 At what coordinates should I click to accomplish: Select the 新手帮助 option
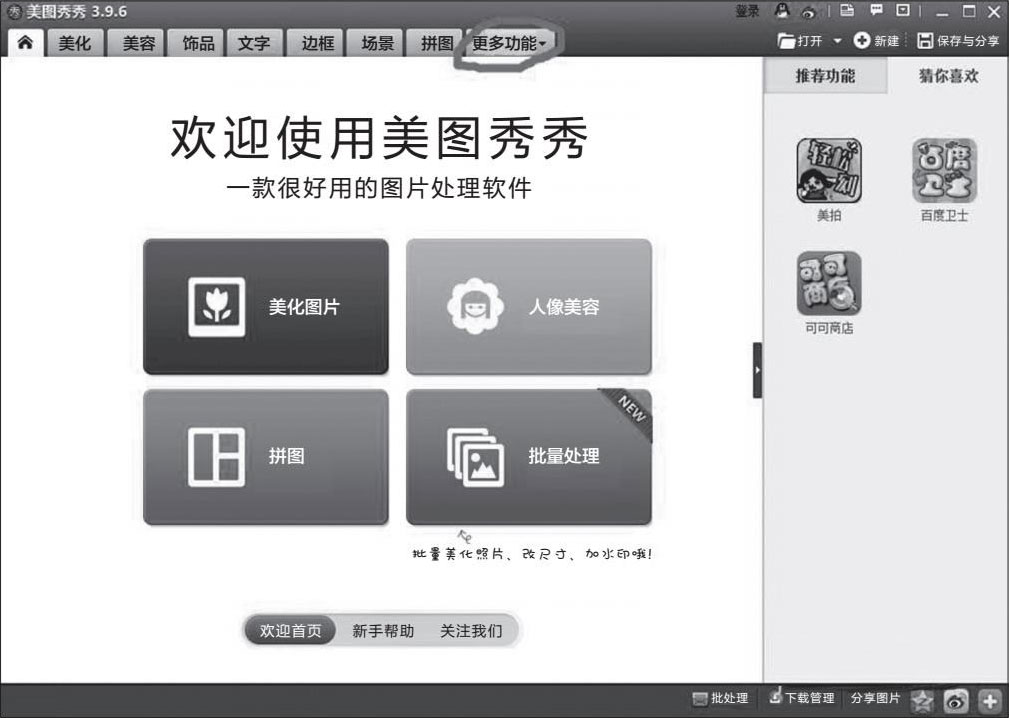pos(383,631)
